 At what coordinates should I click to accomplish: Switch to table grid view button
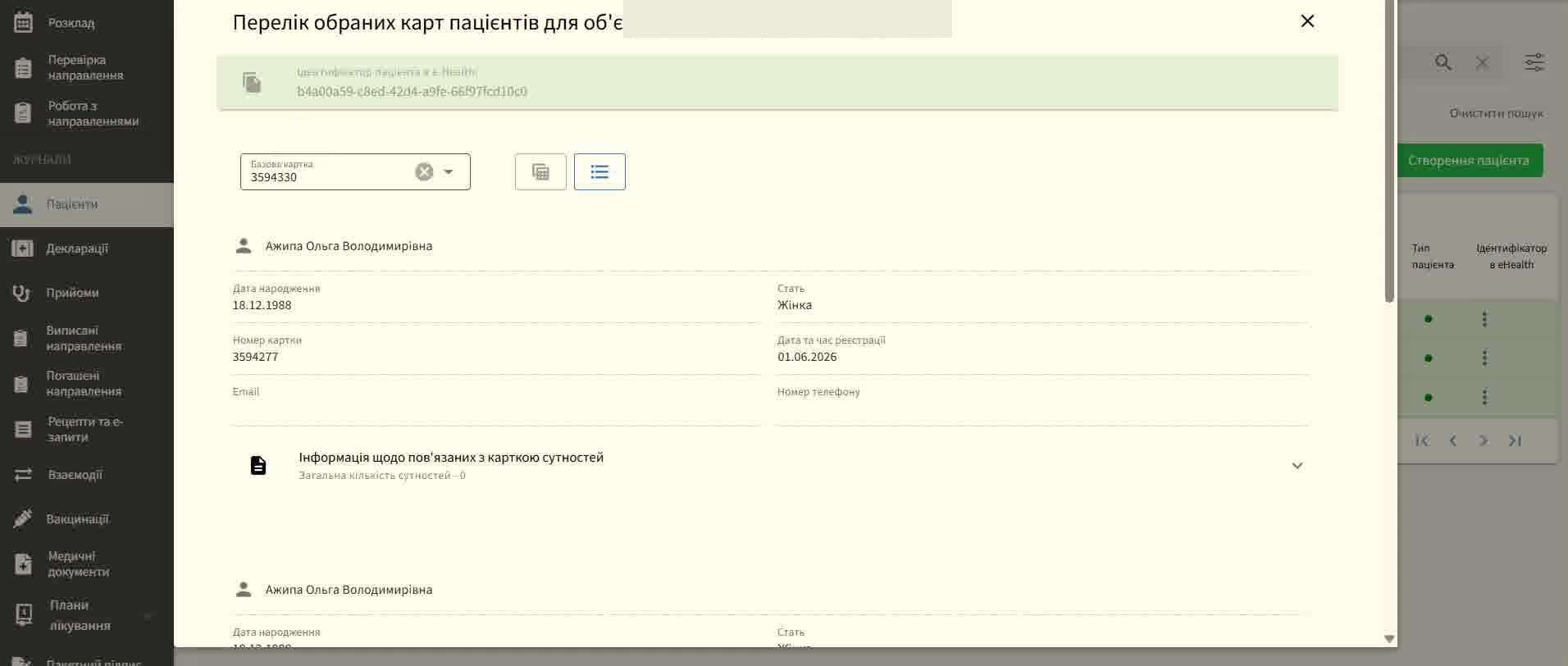click(540, 171)
